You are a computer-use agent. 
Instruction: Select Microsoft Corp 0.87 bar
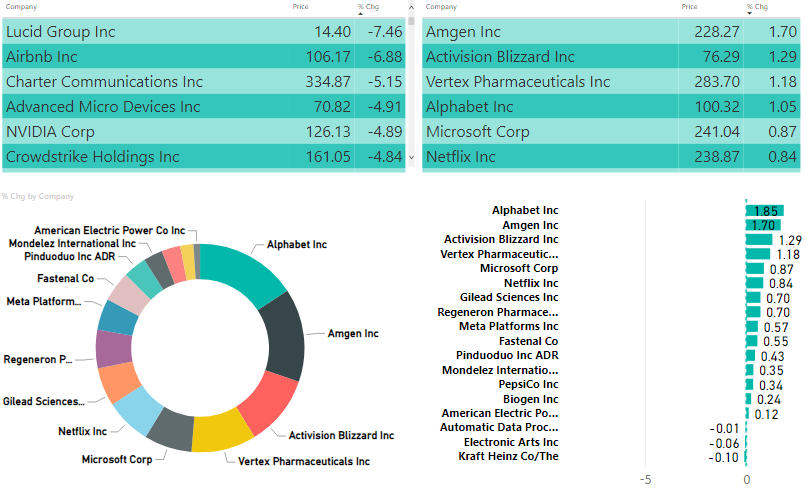click(755, 268)
